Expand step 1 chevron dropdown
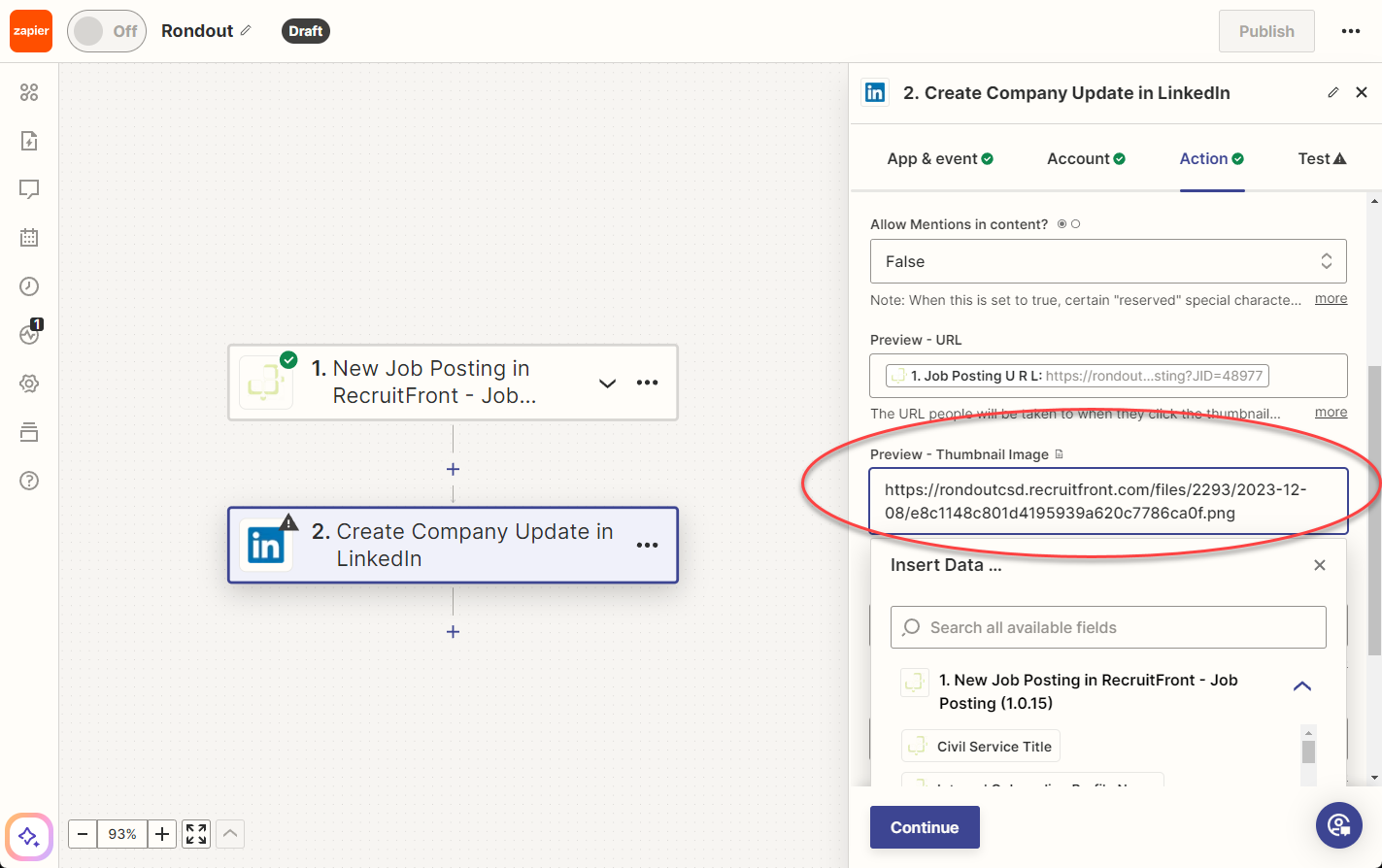Screen dimensions: 1382x868 607,383
